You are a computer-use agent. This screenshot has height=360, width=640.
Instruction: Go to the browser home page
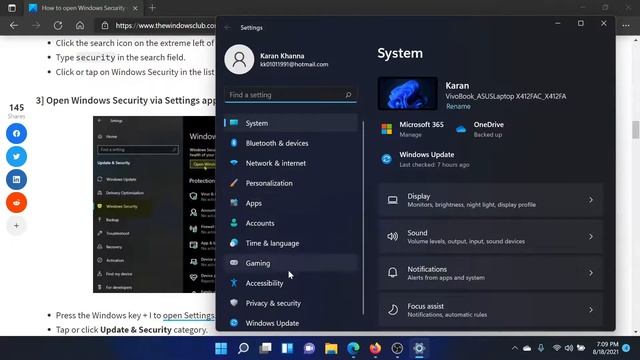(x=80, y=25)
